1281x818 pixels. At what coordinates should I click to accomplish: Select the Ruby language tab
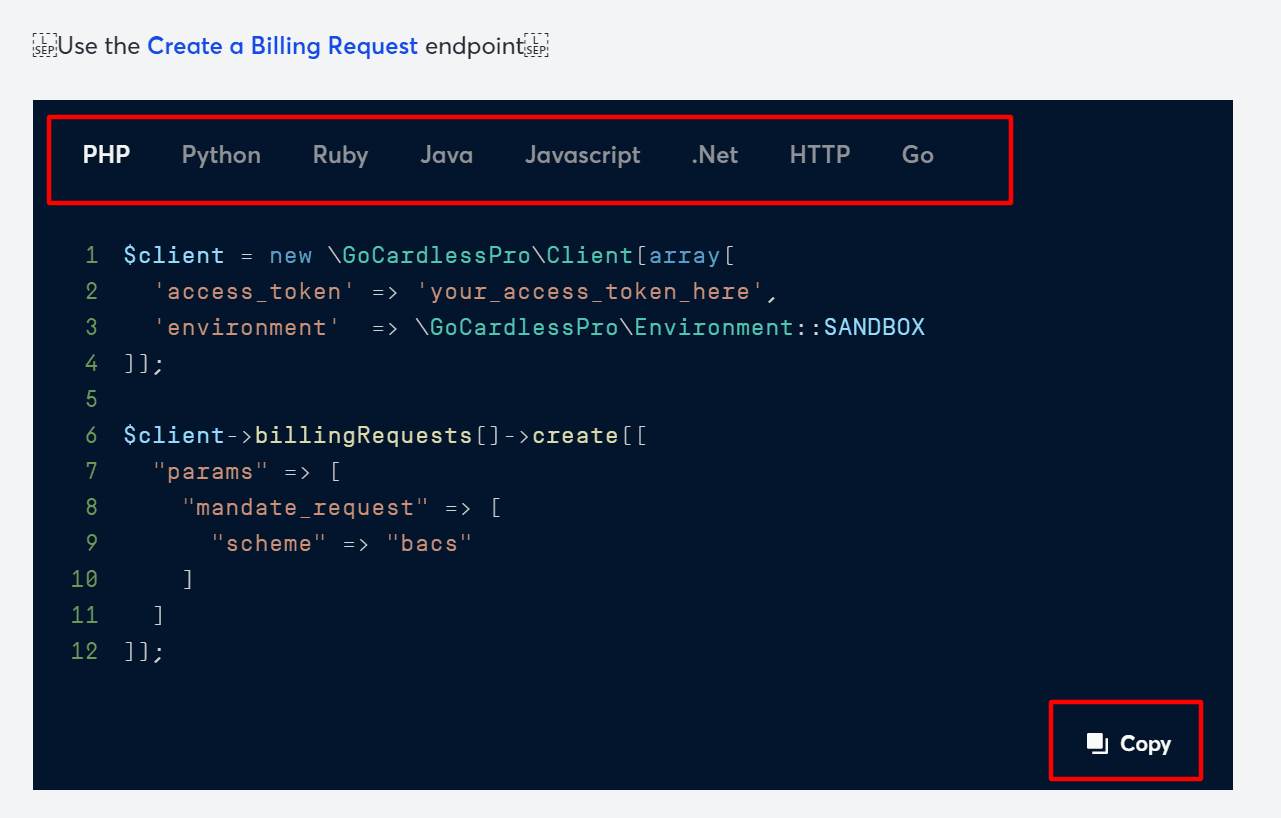(x=340, y=155)
